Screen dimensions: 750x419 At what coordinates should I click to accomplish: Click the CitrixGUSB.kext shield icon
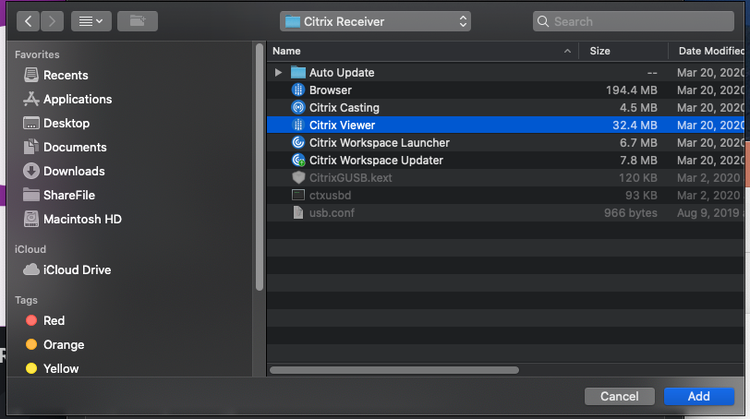click(298, 177)
